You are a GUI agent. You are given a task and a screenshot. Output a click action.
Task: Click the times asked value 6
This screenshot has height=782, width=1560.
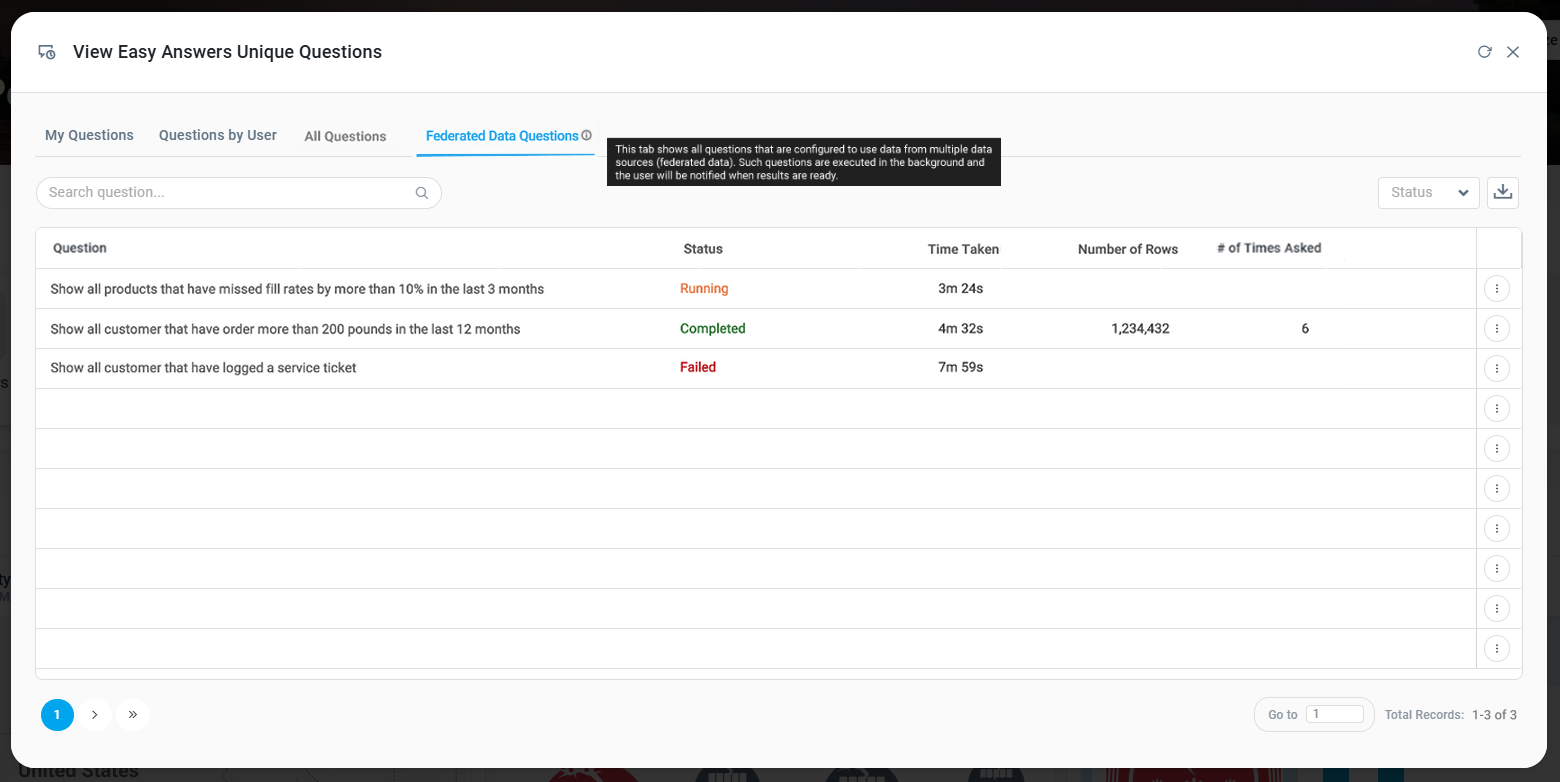click(1305, 328)
